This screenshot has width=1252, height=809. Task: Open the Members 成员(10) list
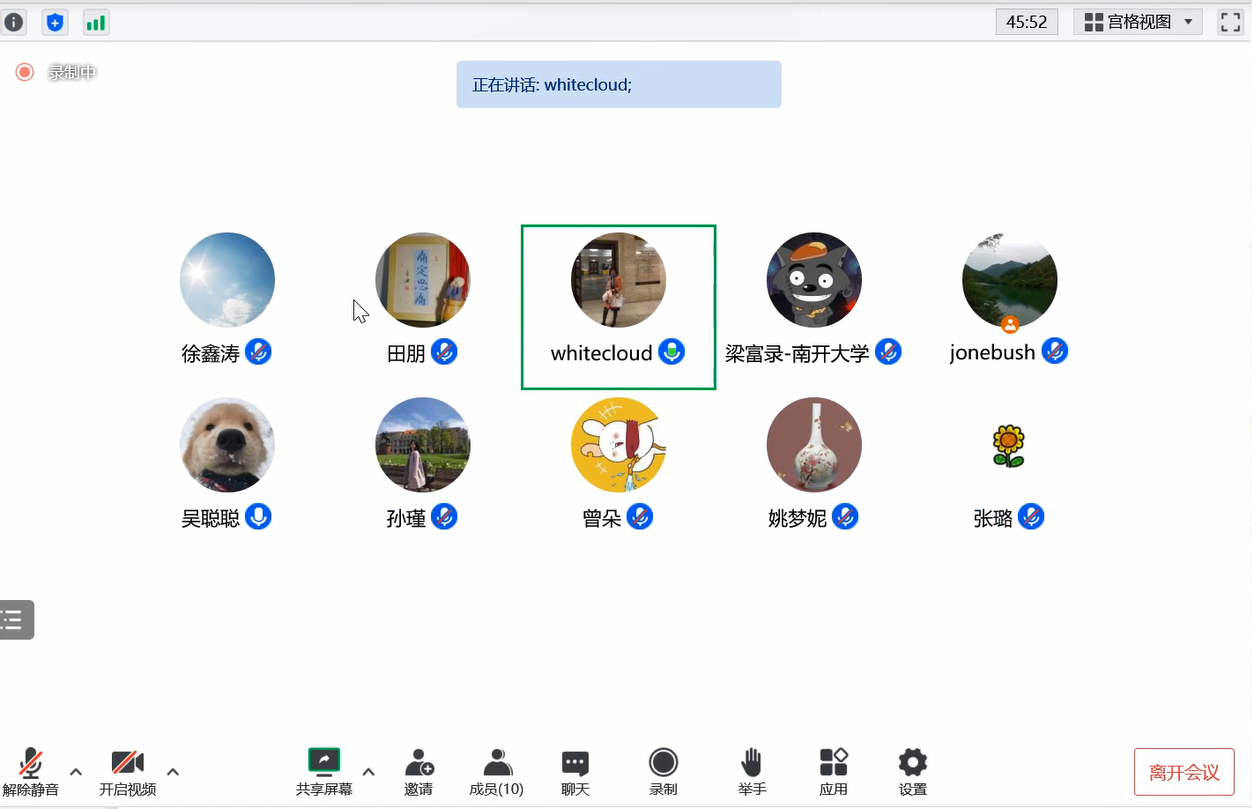click(496, 771)
